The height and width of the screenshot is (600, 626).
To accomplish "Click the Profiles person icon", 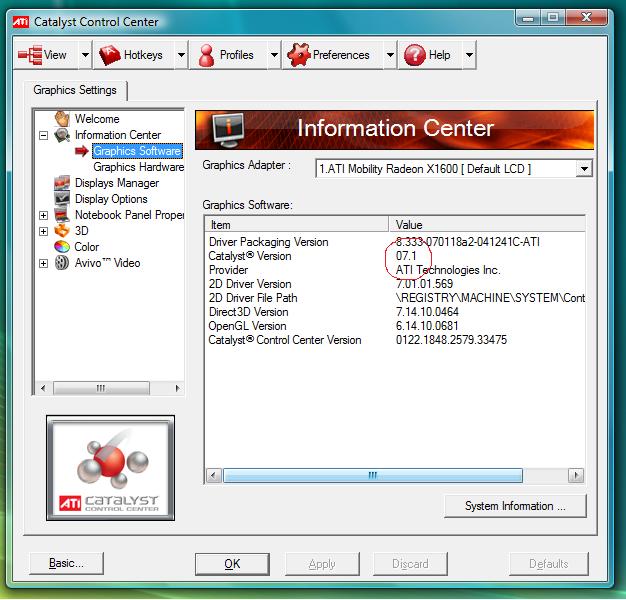I will [x=206, y=55].
